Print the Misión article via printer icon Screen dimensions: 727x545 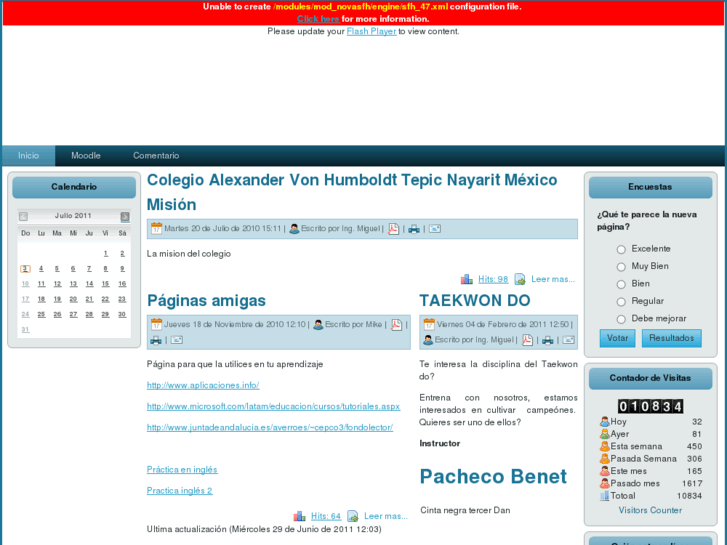coord(414,229)
